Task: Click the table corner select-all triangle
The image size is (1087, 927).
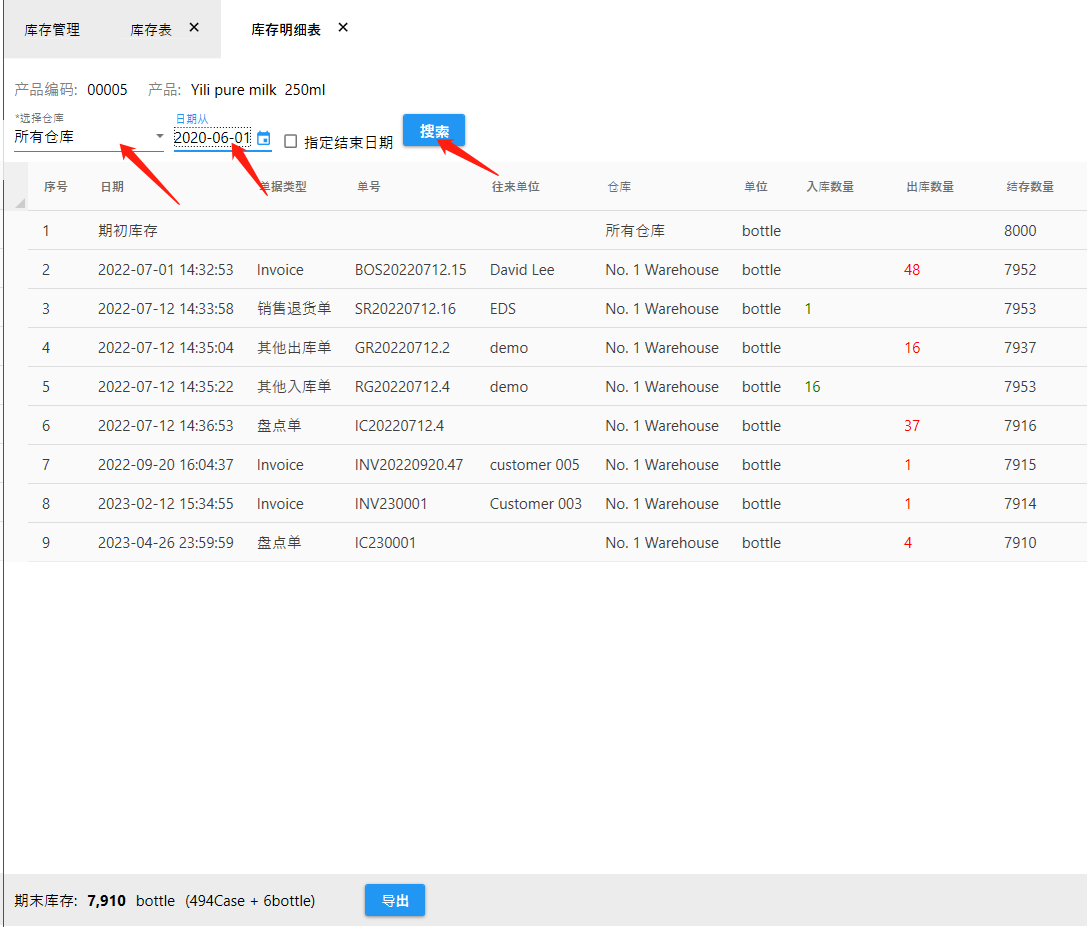Action: [20, 203]
